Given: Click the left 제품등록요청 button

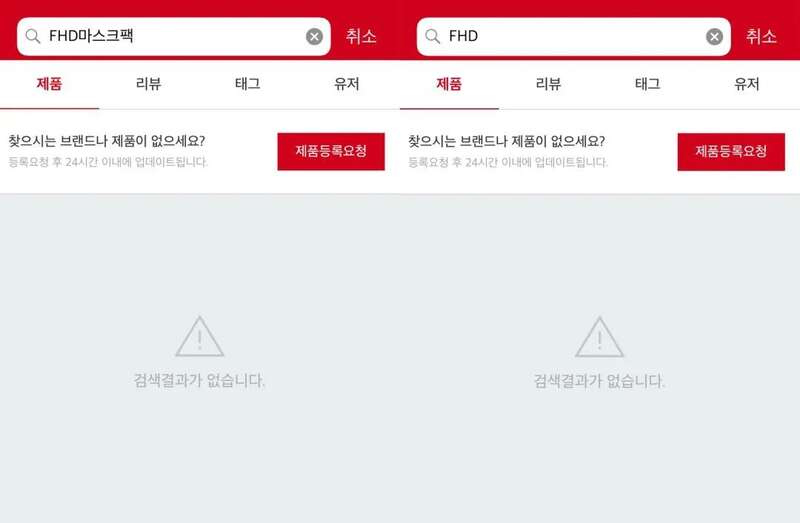Looking at the screenshot, I should 331,152.
